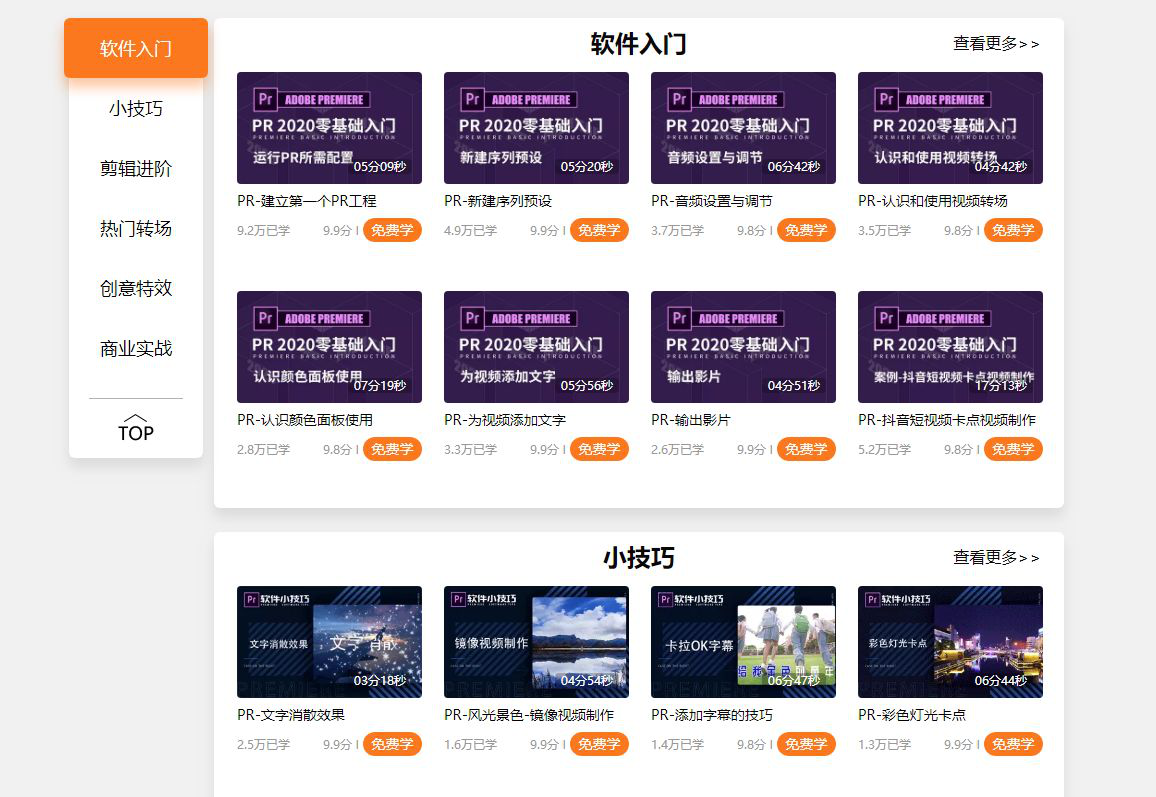Go to 热门转场 category
The width and height of the screenshot is (1156, 797).
[136, 229]
